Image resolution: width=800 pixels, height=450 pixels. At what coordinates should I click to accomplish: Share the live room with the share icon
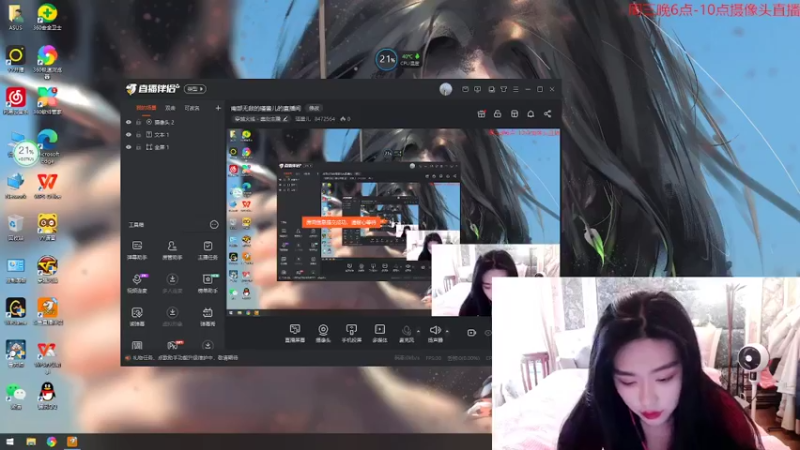pos(547,114)
